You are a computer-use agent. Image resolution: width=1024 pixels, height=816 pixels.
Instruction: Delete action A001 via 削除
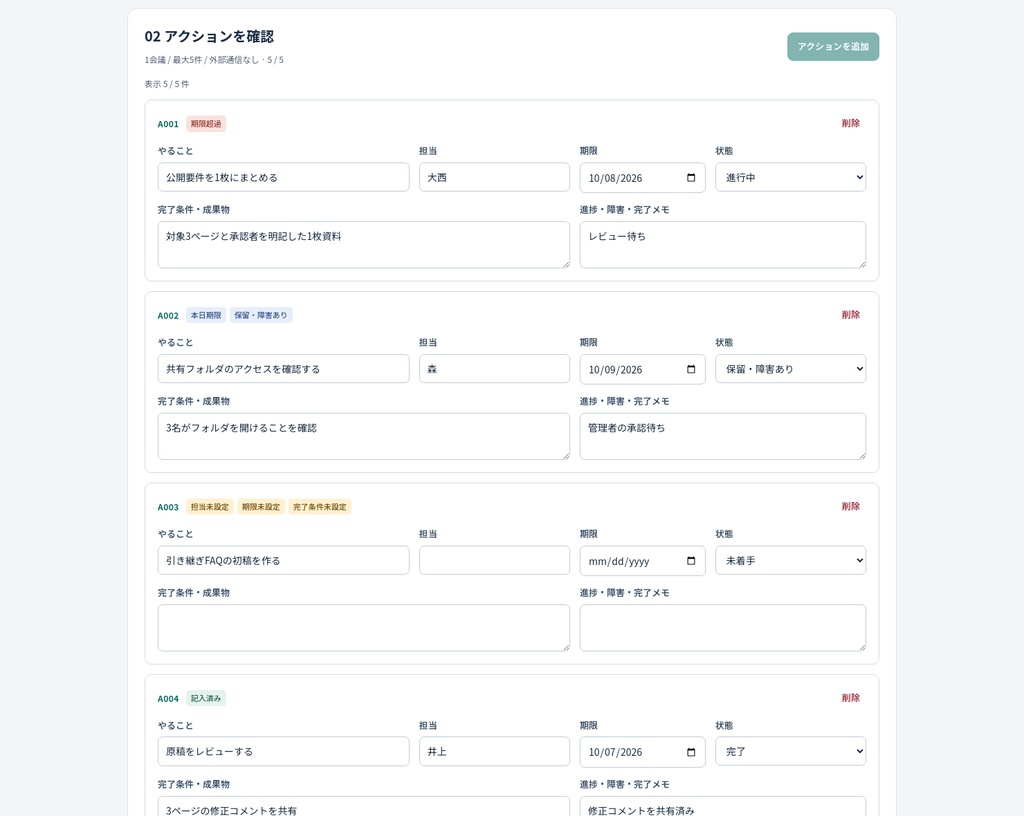pos(850,123)
